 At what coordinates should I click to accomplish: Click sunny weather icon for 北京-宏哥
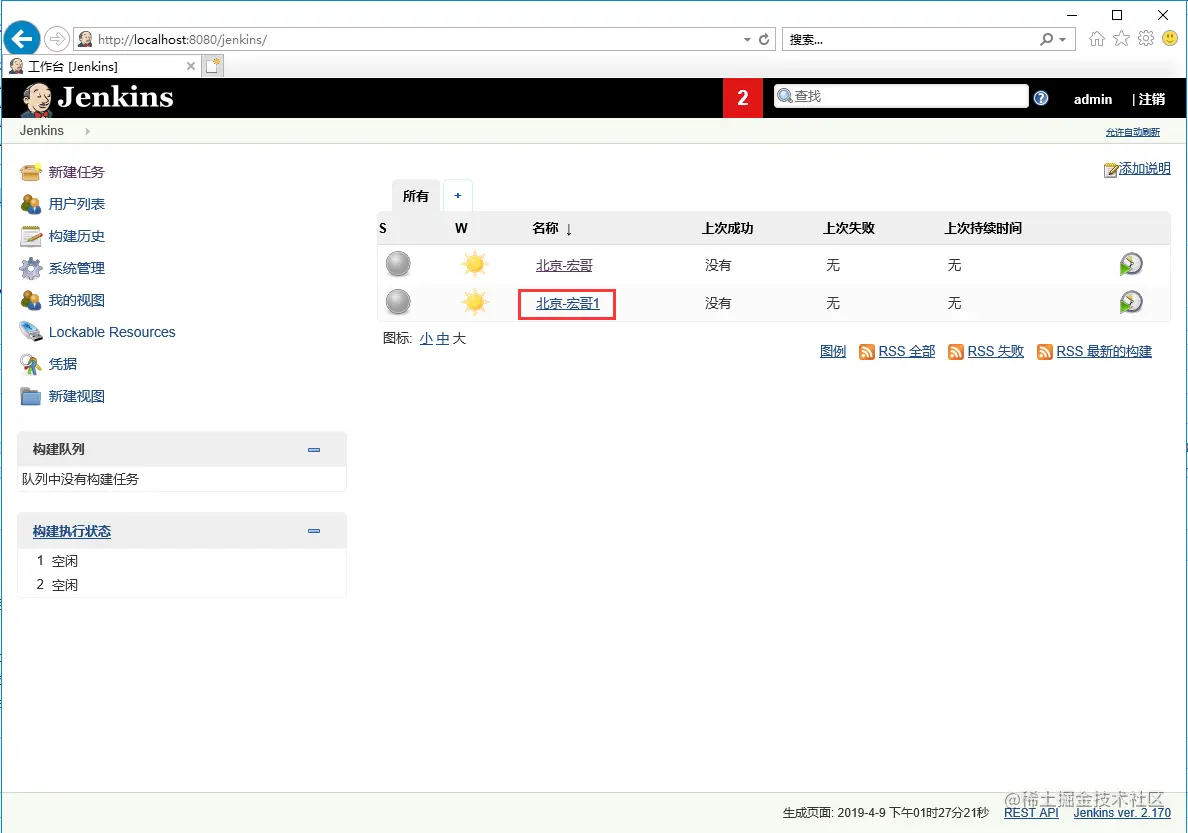tap(475, 265)
